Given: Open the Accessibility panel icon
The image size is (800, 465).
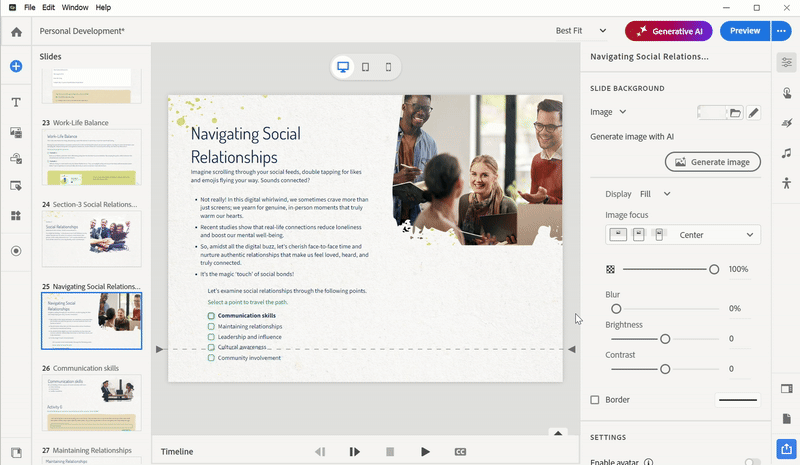Looking at the screenshot, I should tap(787, 182).
